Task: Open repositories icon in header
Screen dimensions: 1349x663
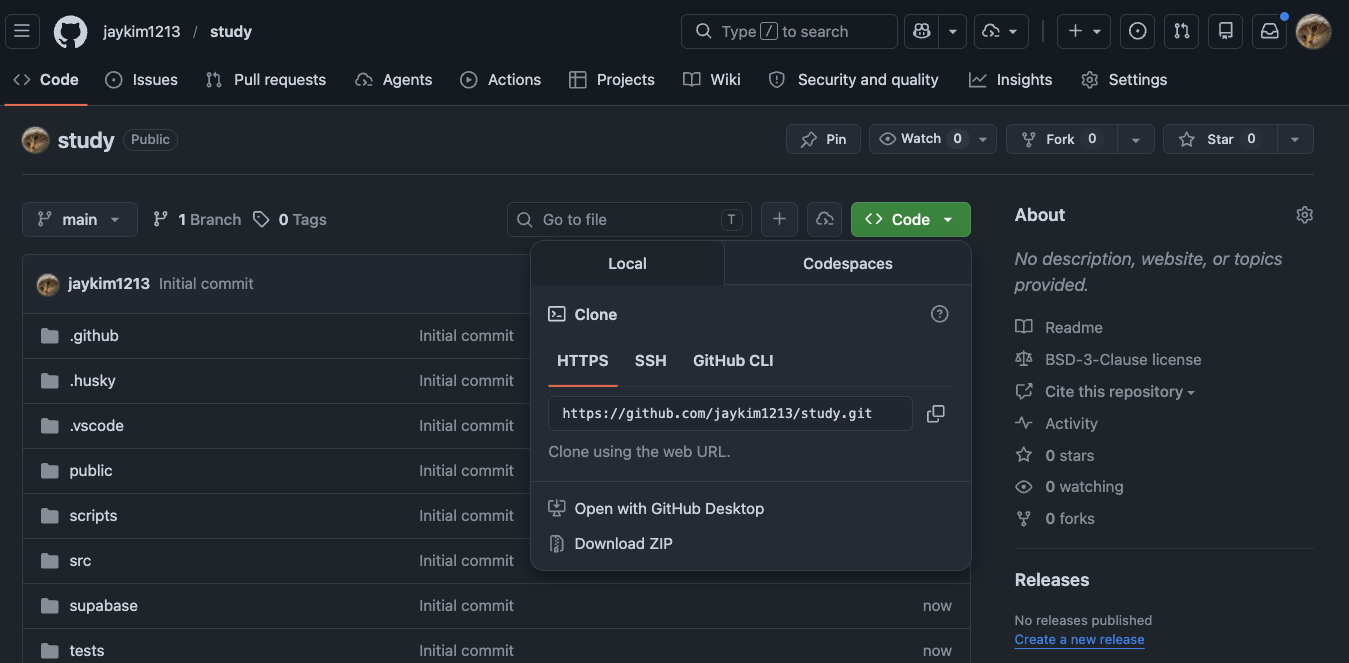Action: [x=1225, y=32]
